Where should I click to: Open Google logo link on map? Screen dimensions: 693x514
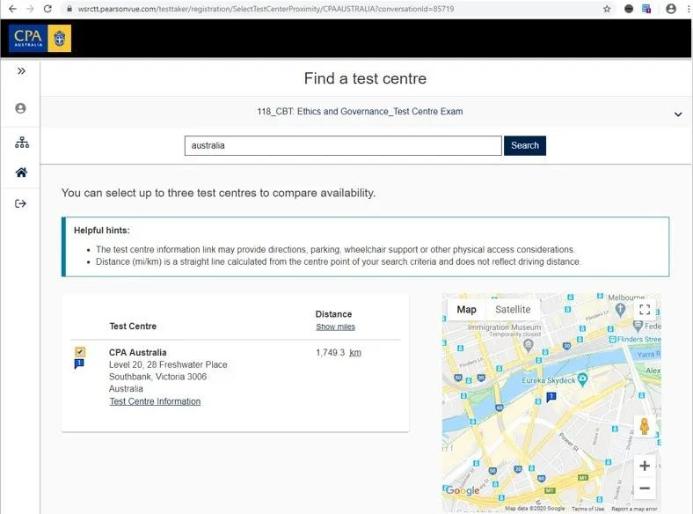pyautogui.click(x=462, y=491)
